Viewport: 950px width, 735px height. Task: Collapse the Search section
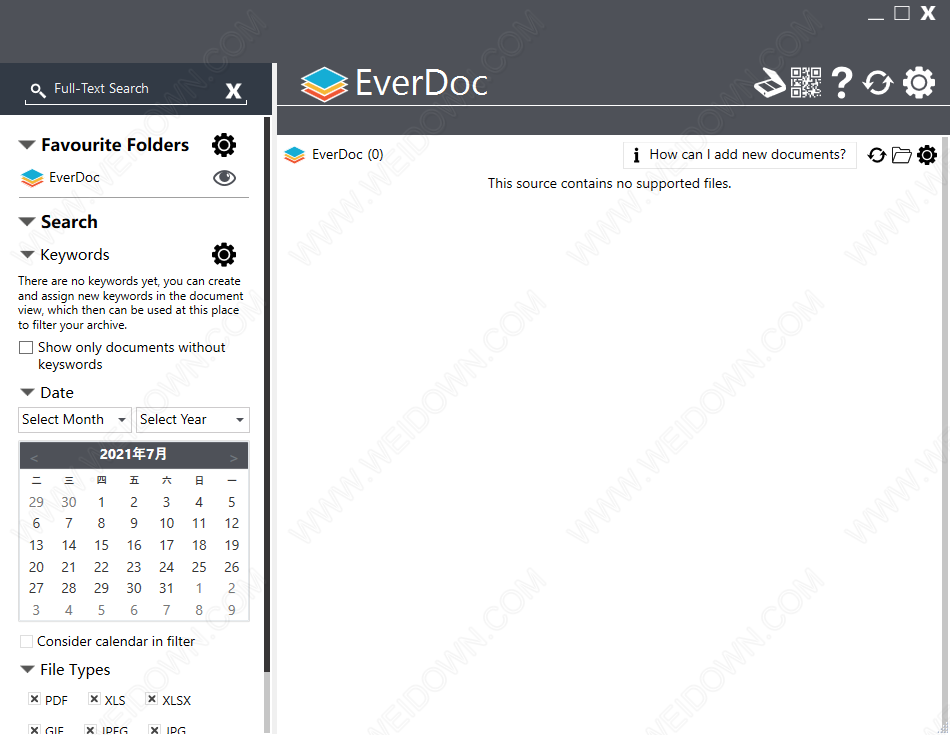click(27, 222)
